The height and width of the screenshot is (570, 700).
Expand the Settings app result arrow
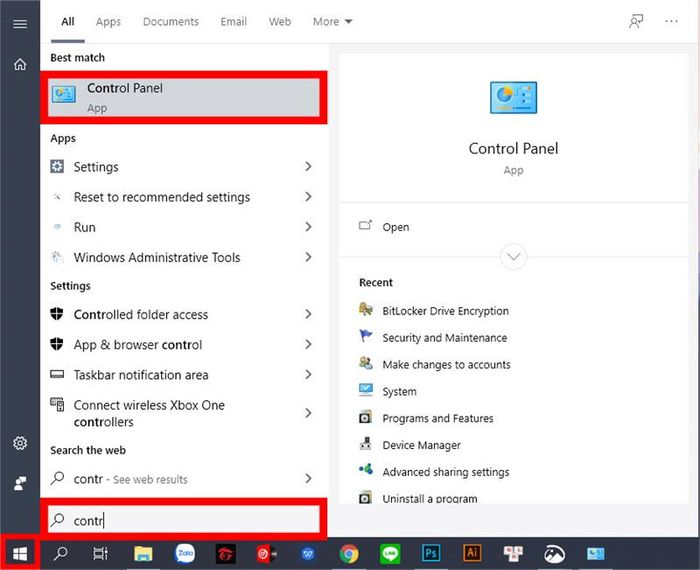click(x=308, y=167)
